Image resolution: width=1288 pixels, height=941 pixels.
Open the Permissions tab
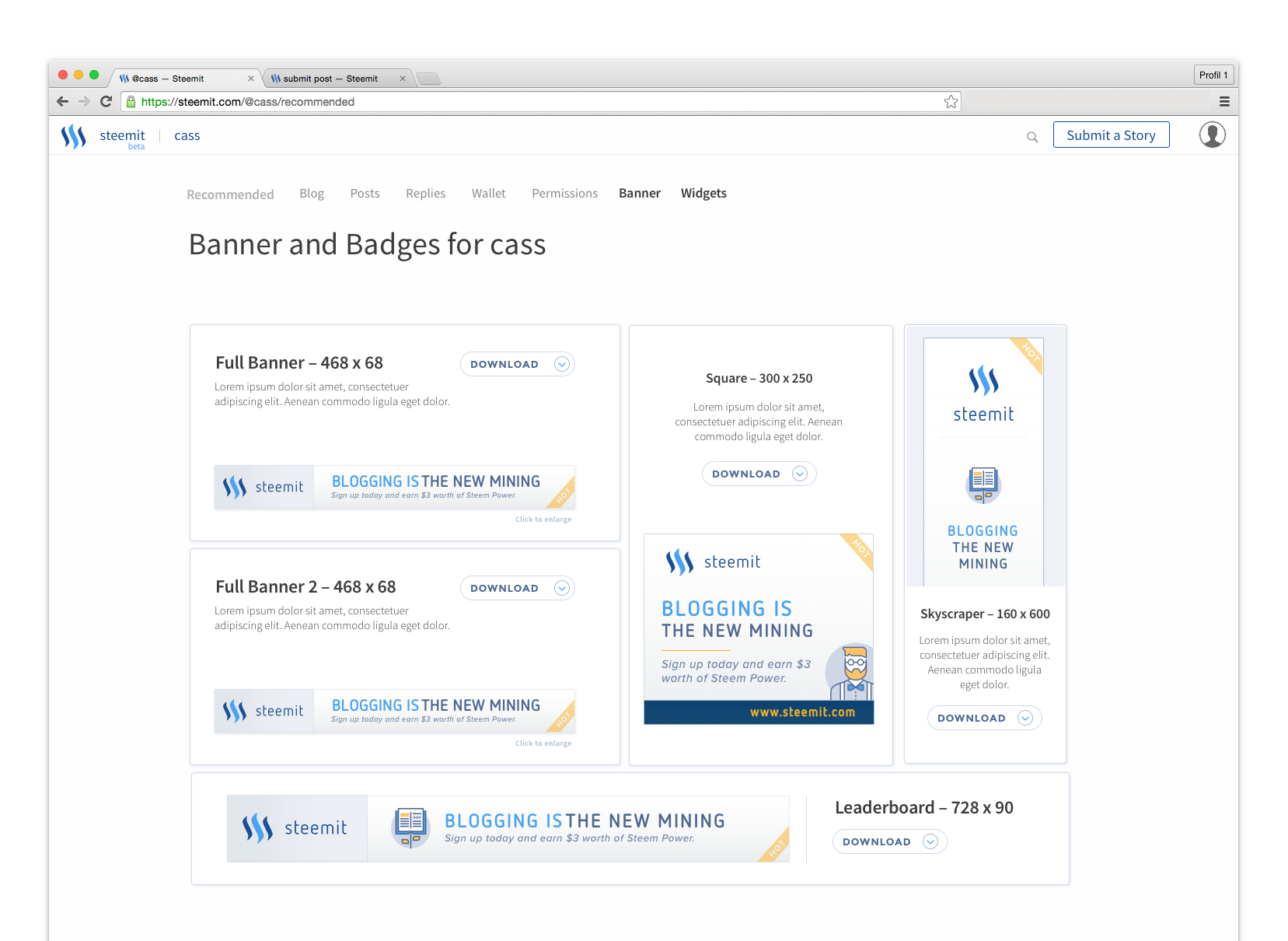tap(564, 194)
